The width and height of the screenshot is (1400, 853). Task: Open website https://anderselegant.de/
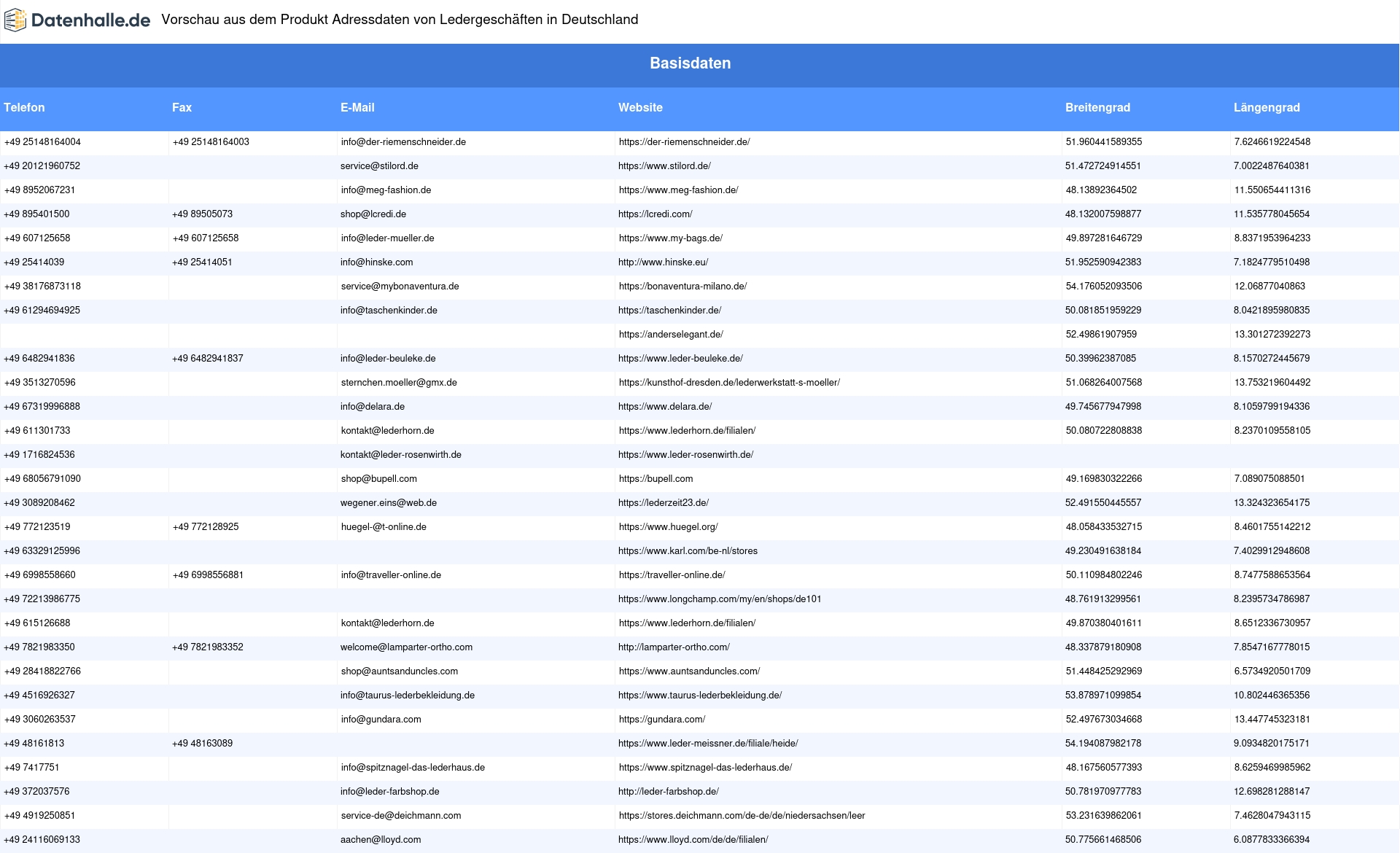pos(671,335)
